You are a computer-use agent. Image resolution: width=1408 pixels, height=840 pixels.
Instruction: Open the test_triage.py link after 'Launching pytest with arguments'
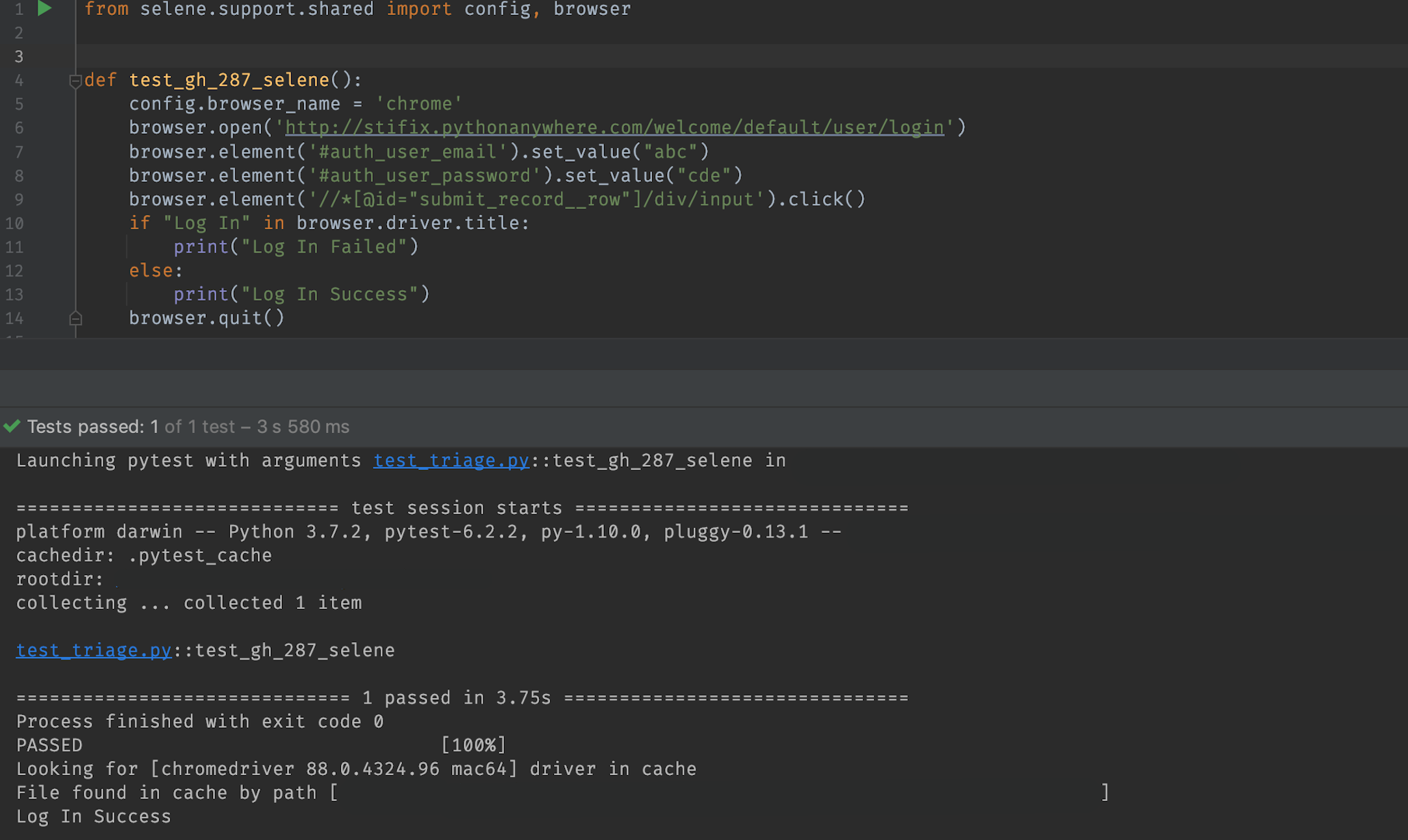(451, 460)
